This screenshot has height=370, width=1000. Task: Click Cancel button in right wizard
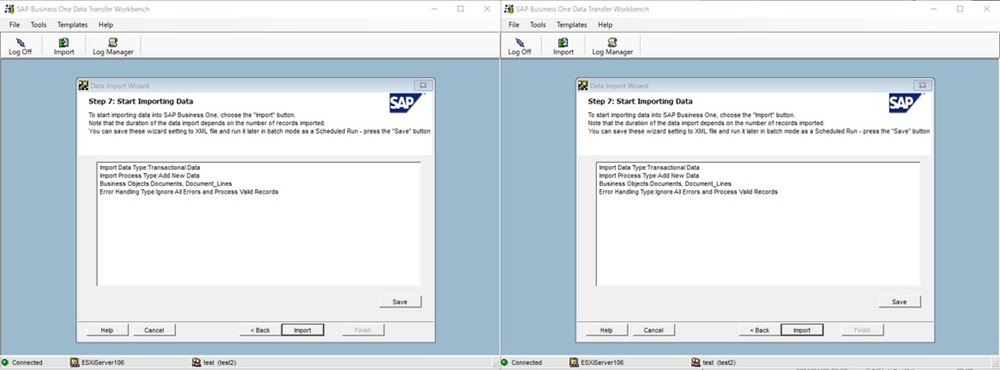tap(654, 330)
